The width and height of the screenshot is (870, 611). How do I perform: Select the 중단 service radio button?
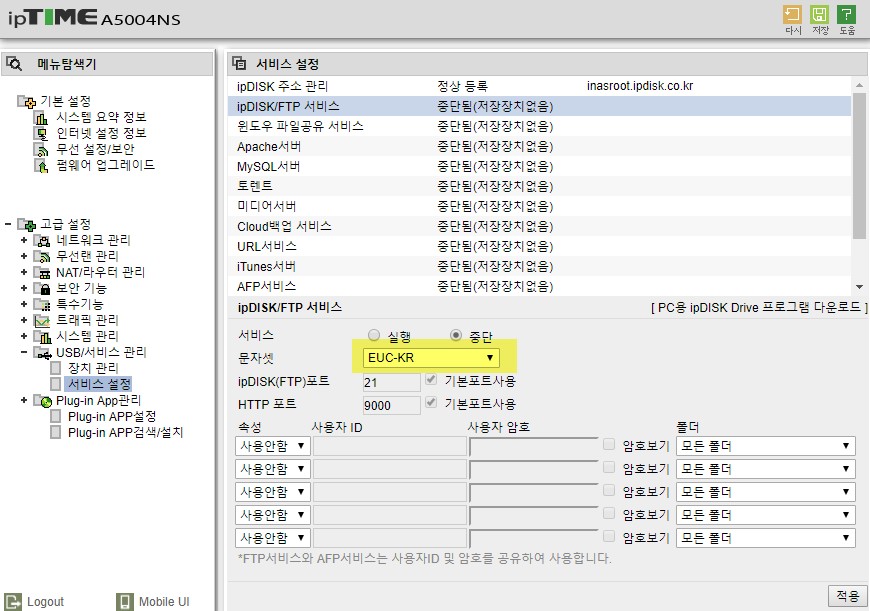pos(456,335)
